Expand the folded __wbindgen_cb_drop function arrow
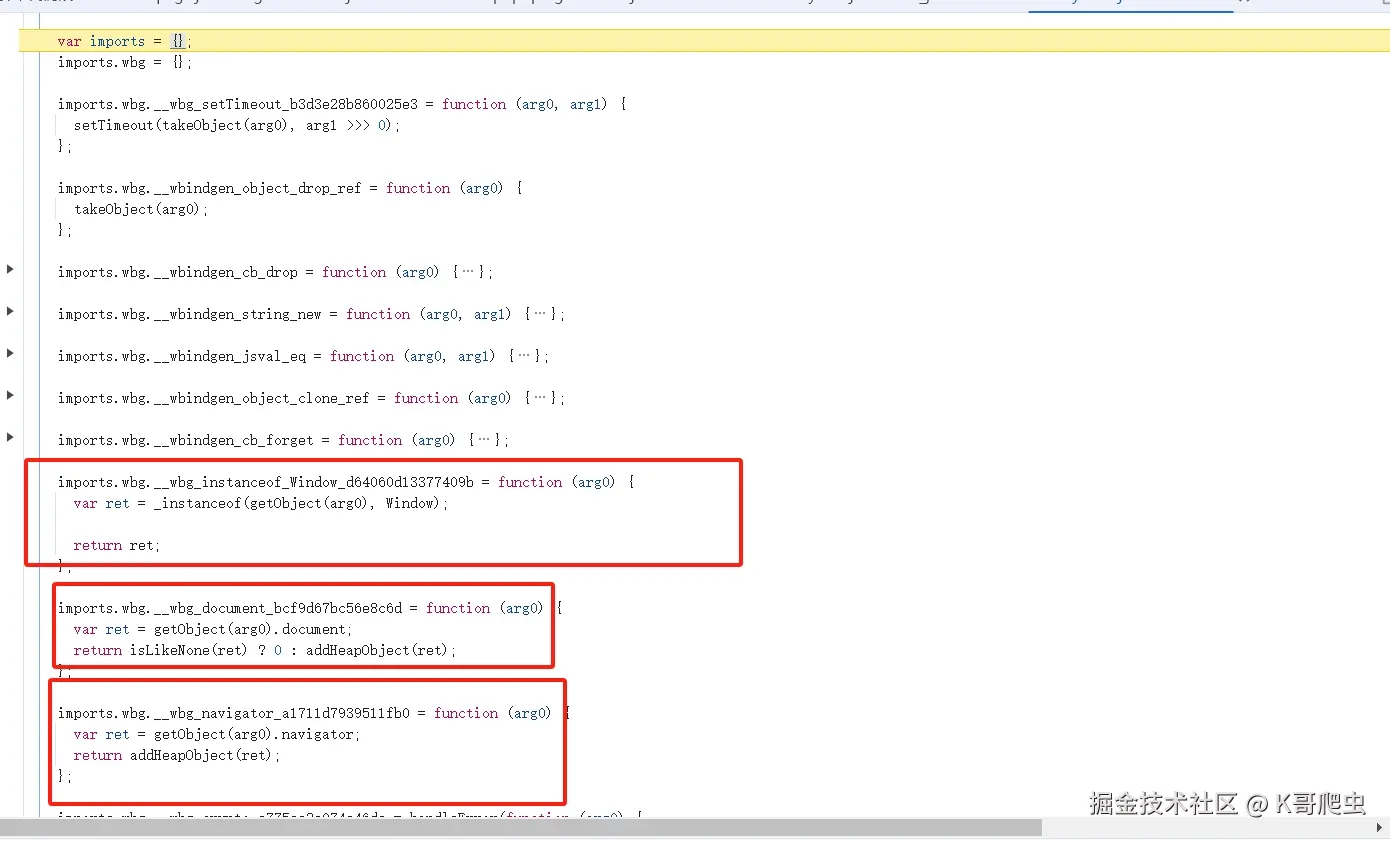This screenshot has height=841, width=1390. coord(10,269)
